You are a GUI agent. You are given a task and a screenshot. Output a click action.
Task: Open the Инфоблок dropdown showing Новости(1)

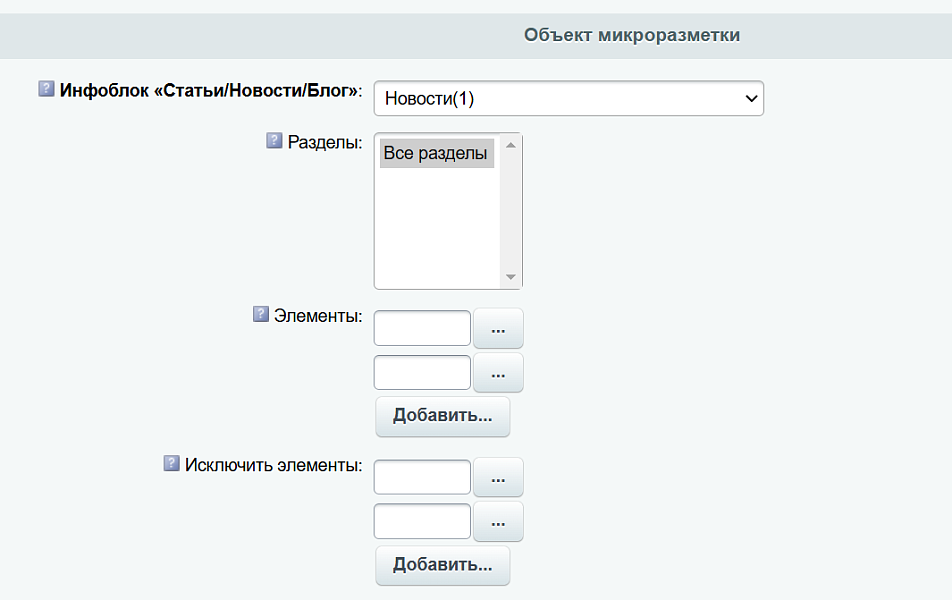pos(568,98)
